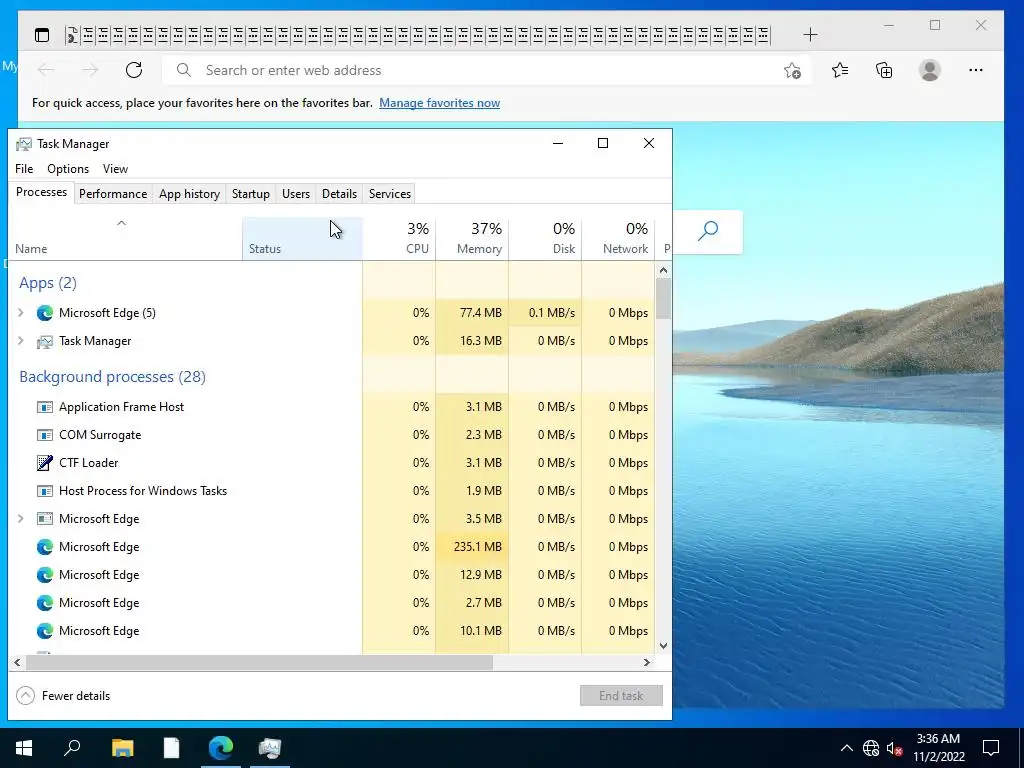Select the Microsoft Edge 10.1 MB process
This screenshot has width=1024, height=768.
[332, 631]
